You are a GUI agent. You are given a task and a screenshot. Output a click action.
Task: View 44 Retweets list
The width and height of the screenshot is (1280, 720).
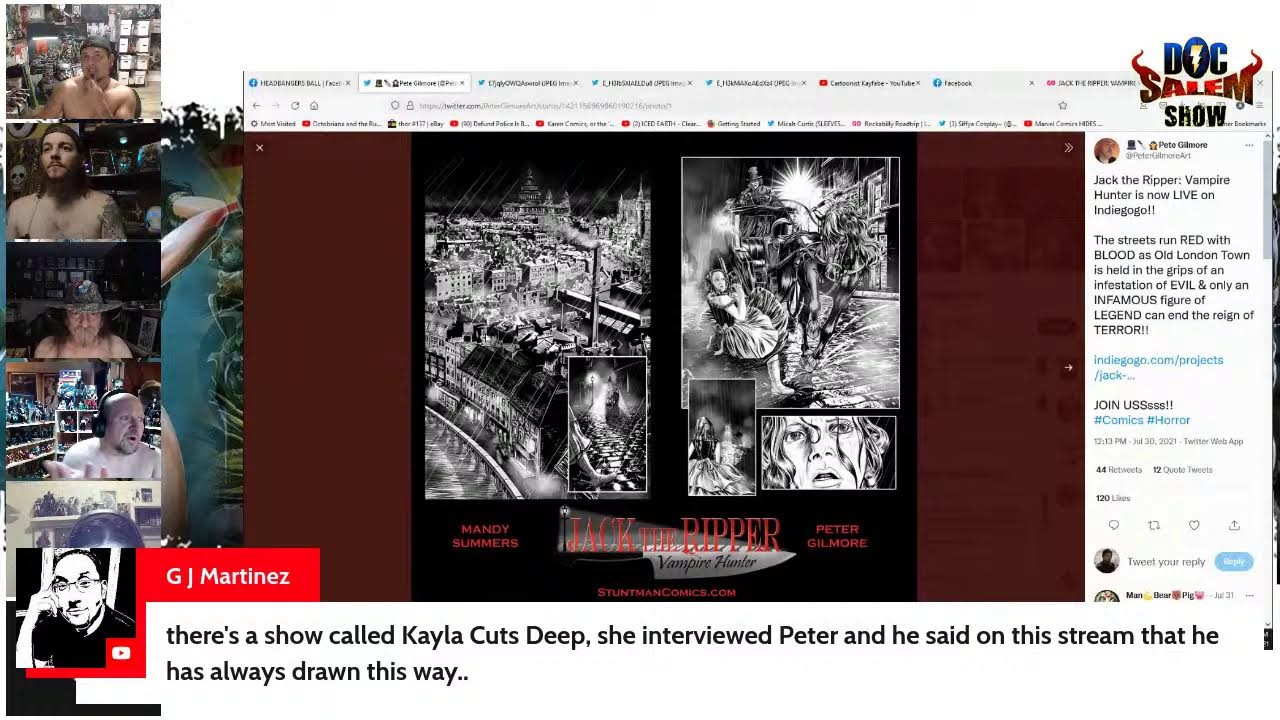coord(1118,470)
